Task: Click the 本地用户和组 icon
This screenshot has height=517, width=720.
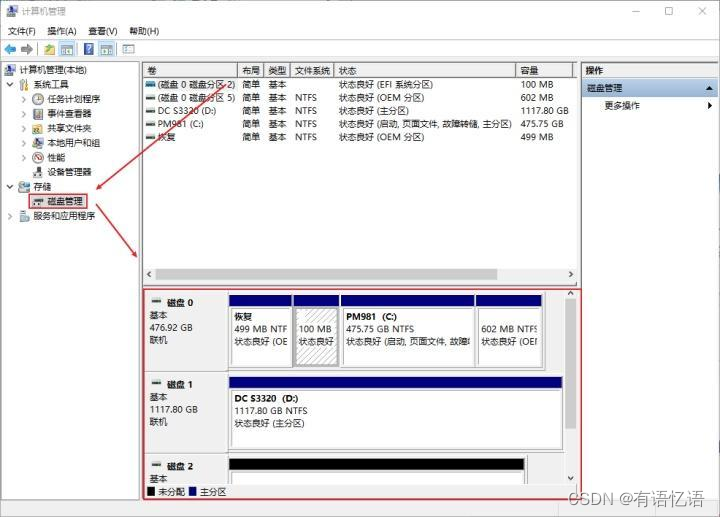Action: [38, 143]
